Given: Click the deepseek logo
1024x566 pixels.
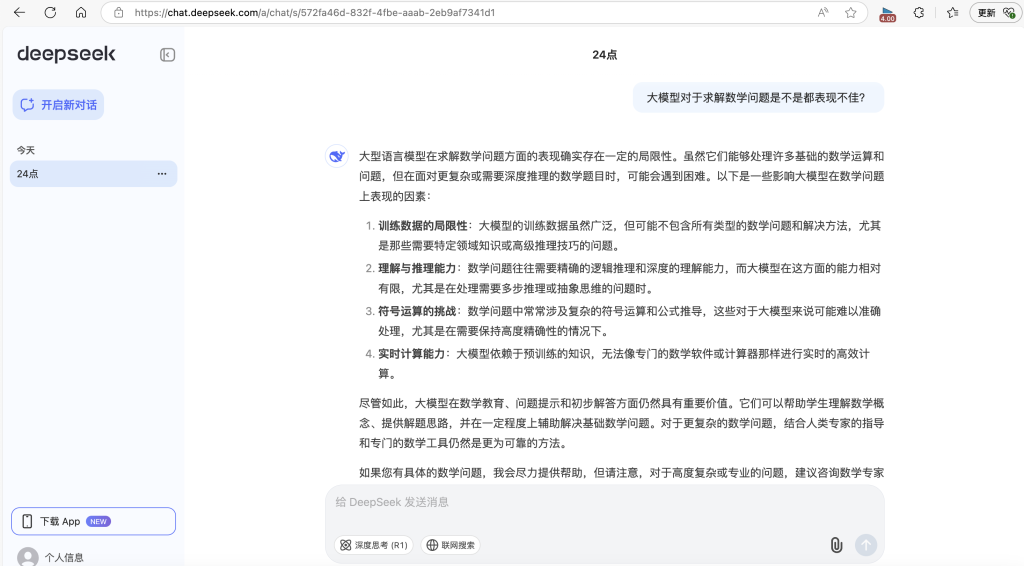Looking at the screenshot, I should pyautogui.click(x=66, y=54).
